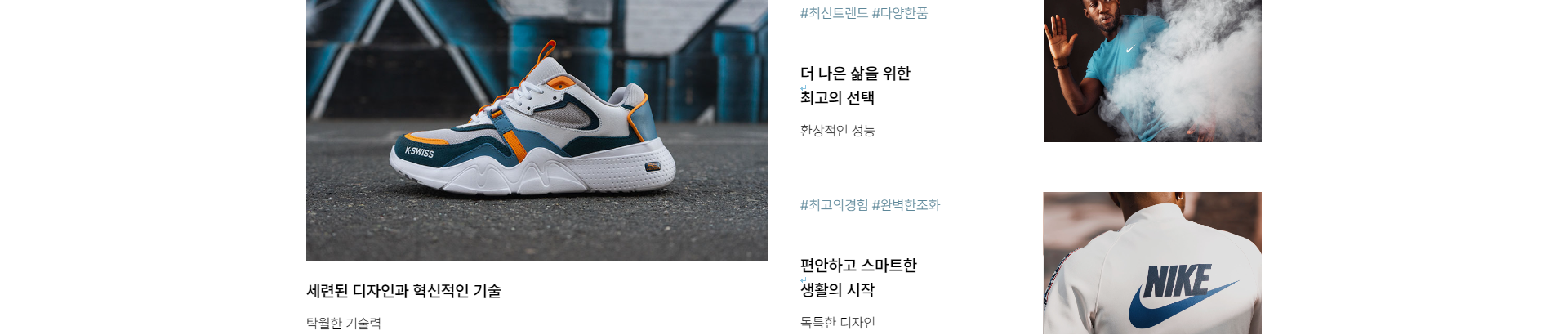Open the K-Swiss sneaker feature image
The height and width of the screenshot is (335, 1568).
click(x=537, y=131)
